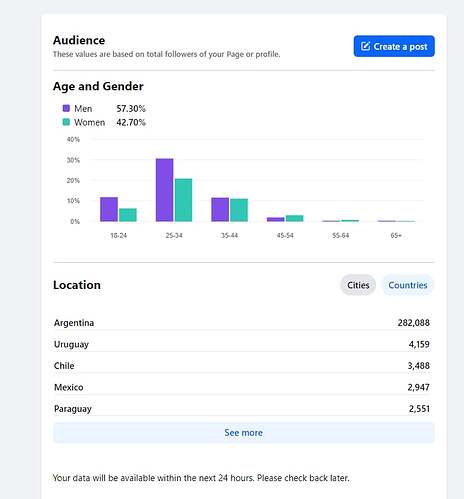The height and width of the screenshot is (499, 464).
Task: Click the pencil icon in Create a post
Action: click(365, 46)
